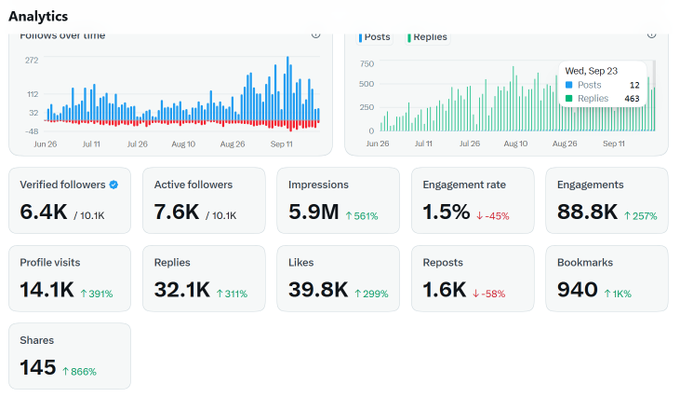Screen dimensions: 680x397
Task: Select the Bookmarks metric card
Action: point(607,279)
